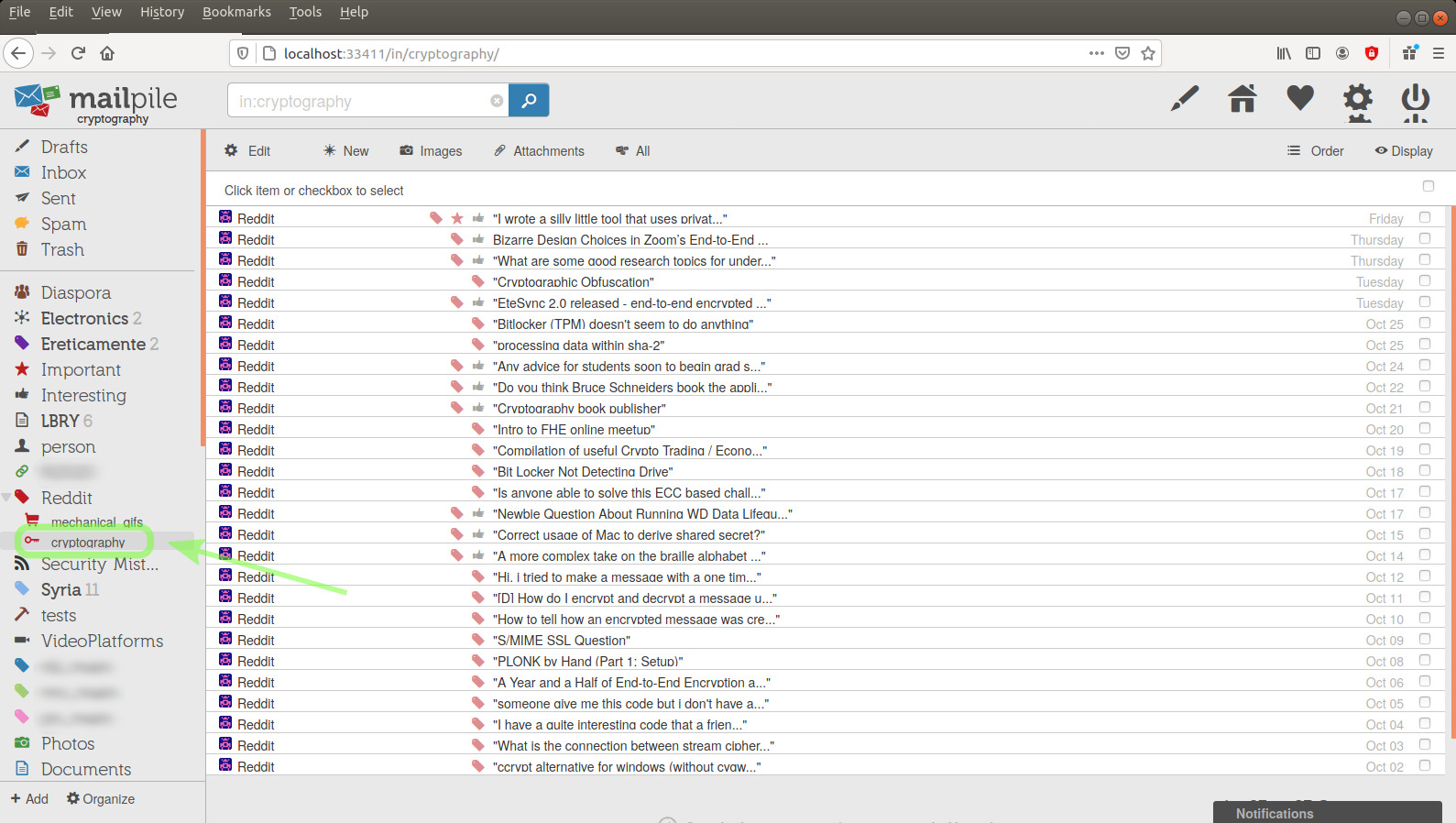Image resolution: width=1456 pixels, height=823 pixels.
Task: Open the Electronics tag
Action: 84,318
